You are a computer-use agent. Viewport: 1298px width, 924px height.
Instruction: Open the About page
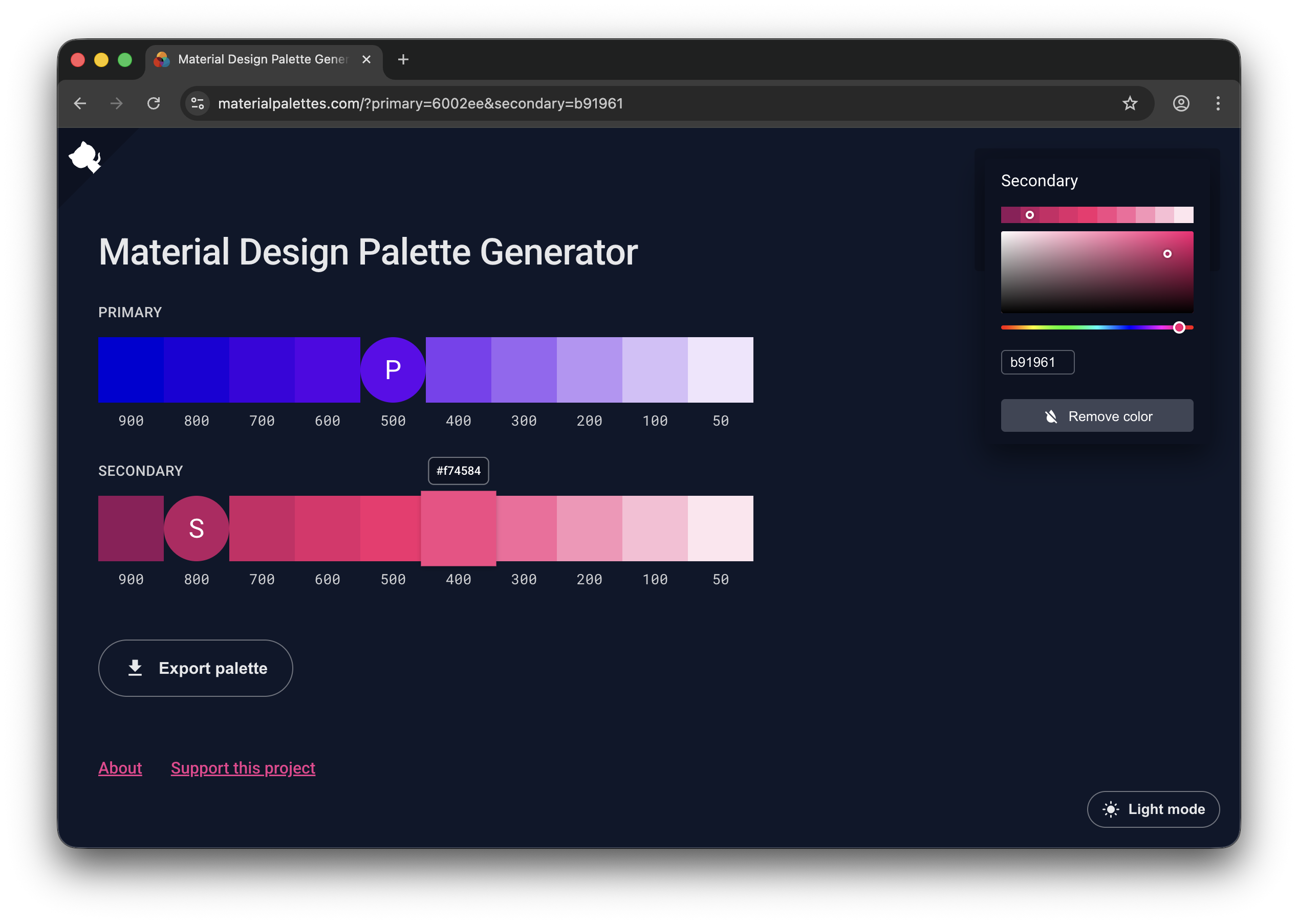pos(120,767)
